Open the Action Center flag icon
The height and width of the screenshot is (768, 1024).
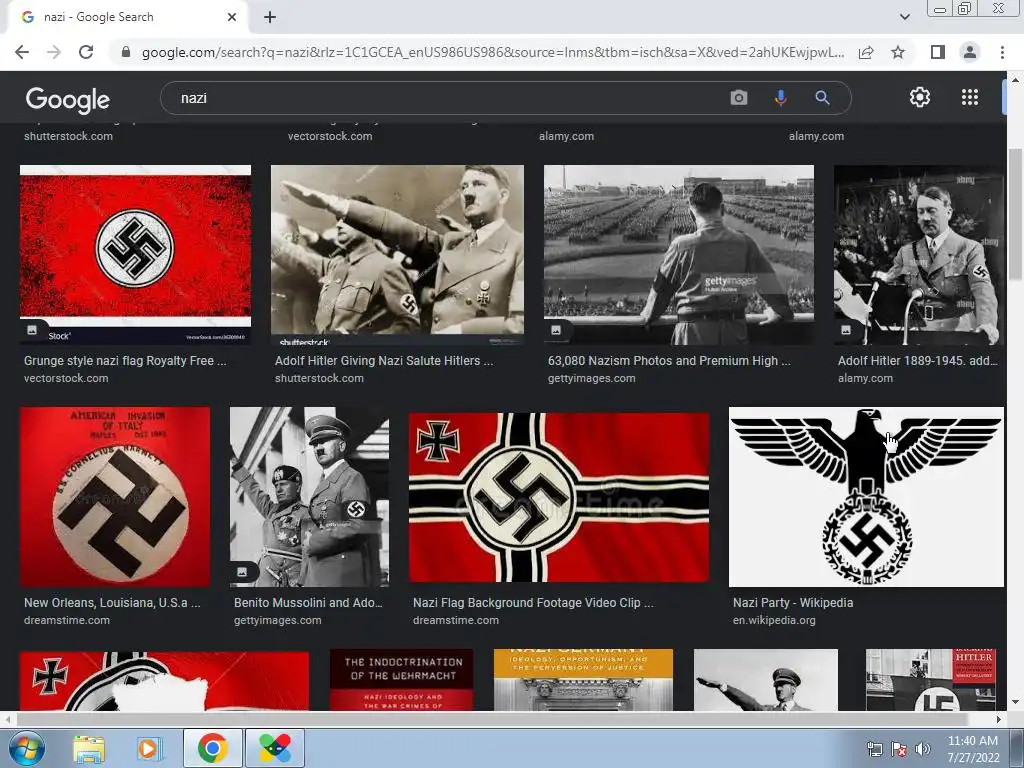pos(899,750)
